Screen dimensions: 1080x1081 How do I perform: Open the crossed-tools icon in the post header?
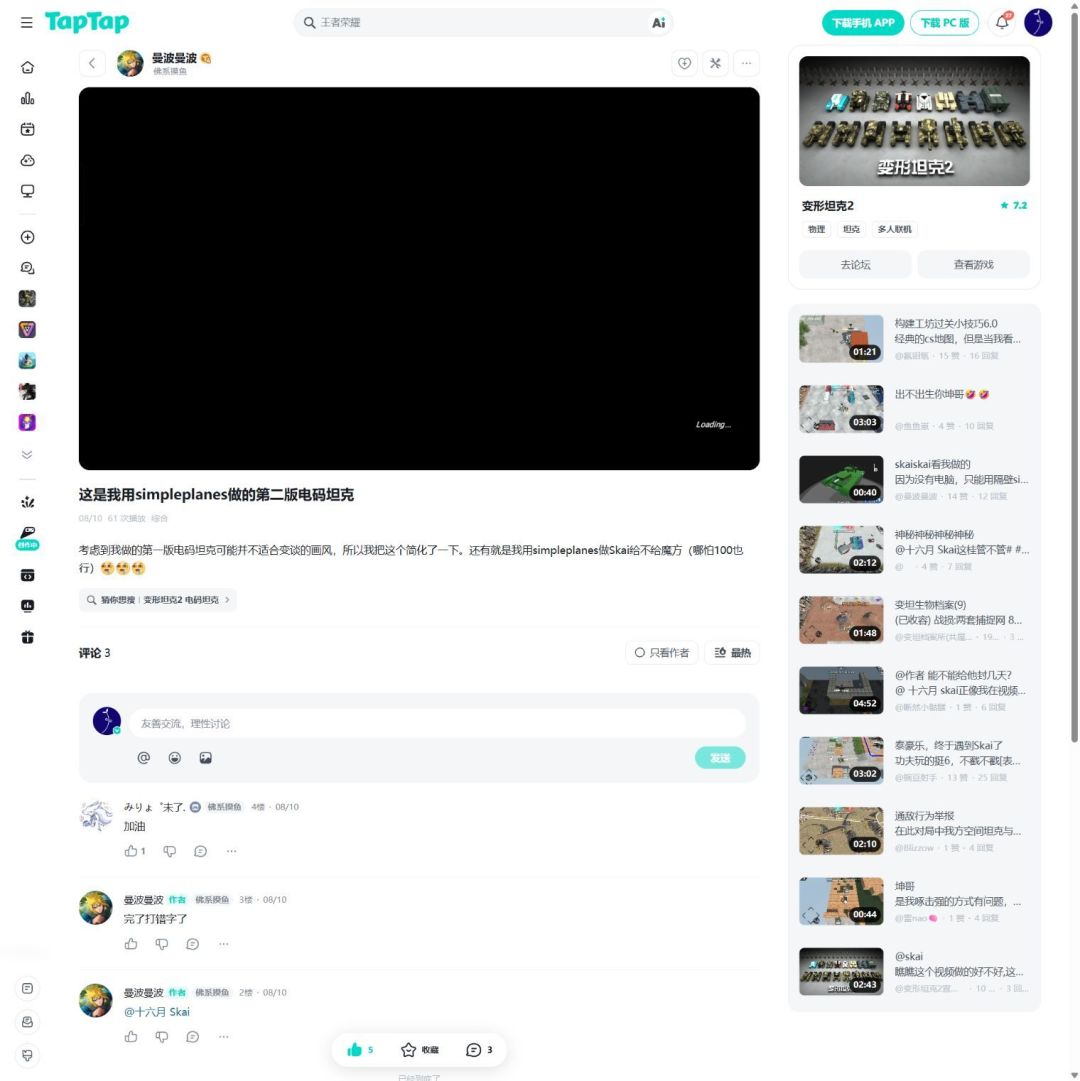coord(715,63)
